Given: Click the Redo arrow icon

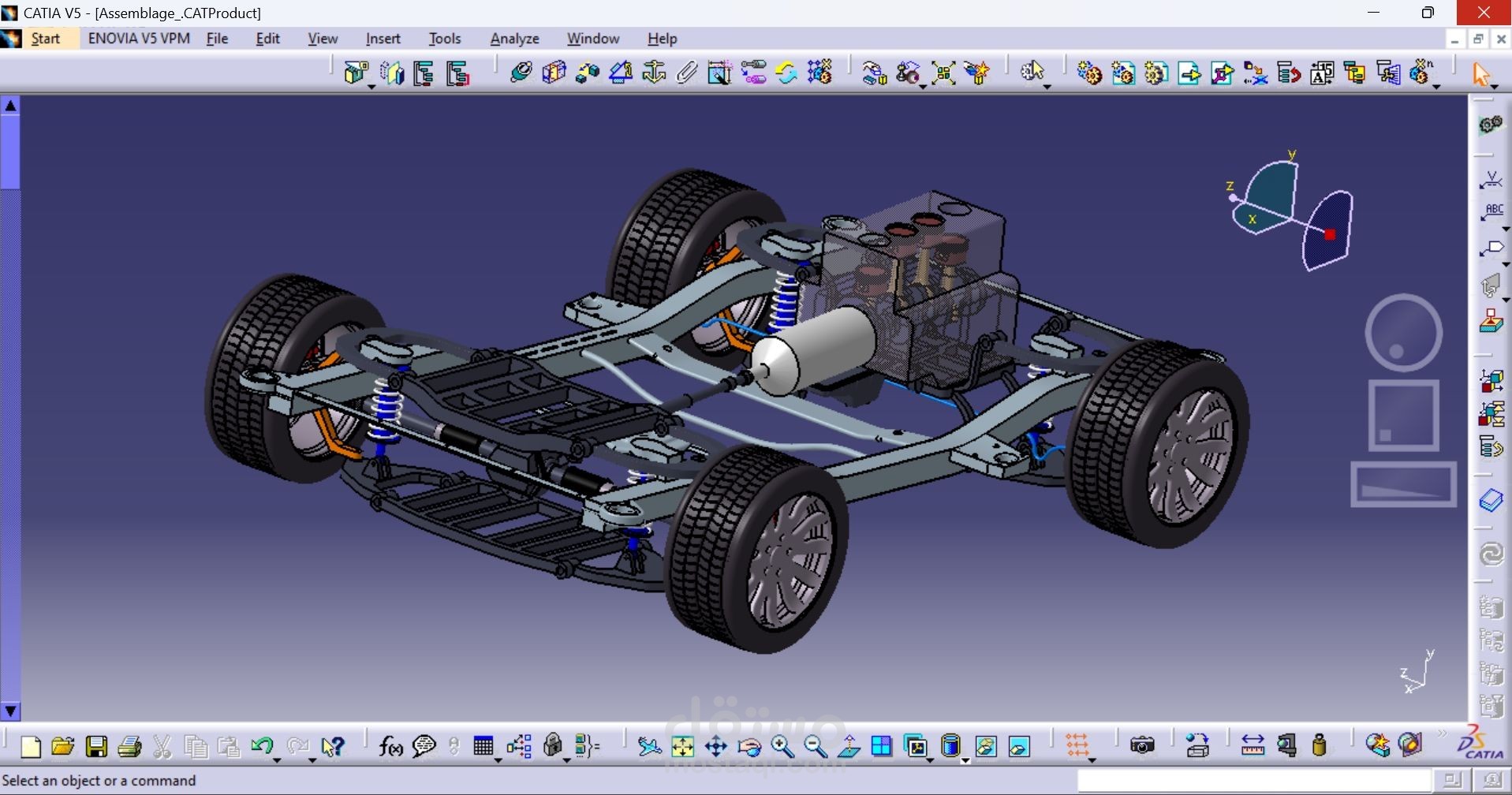Looking at the screenshot, I should (x=297, y=745).
